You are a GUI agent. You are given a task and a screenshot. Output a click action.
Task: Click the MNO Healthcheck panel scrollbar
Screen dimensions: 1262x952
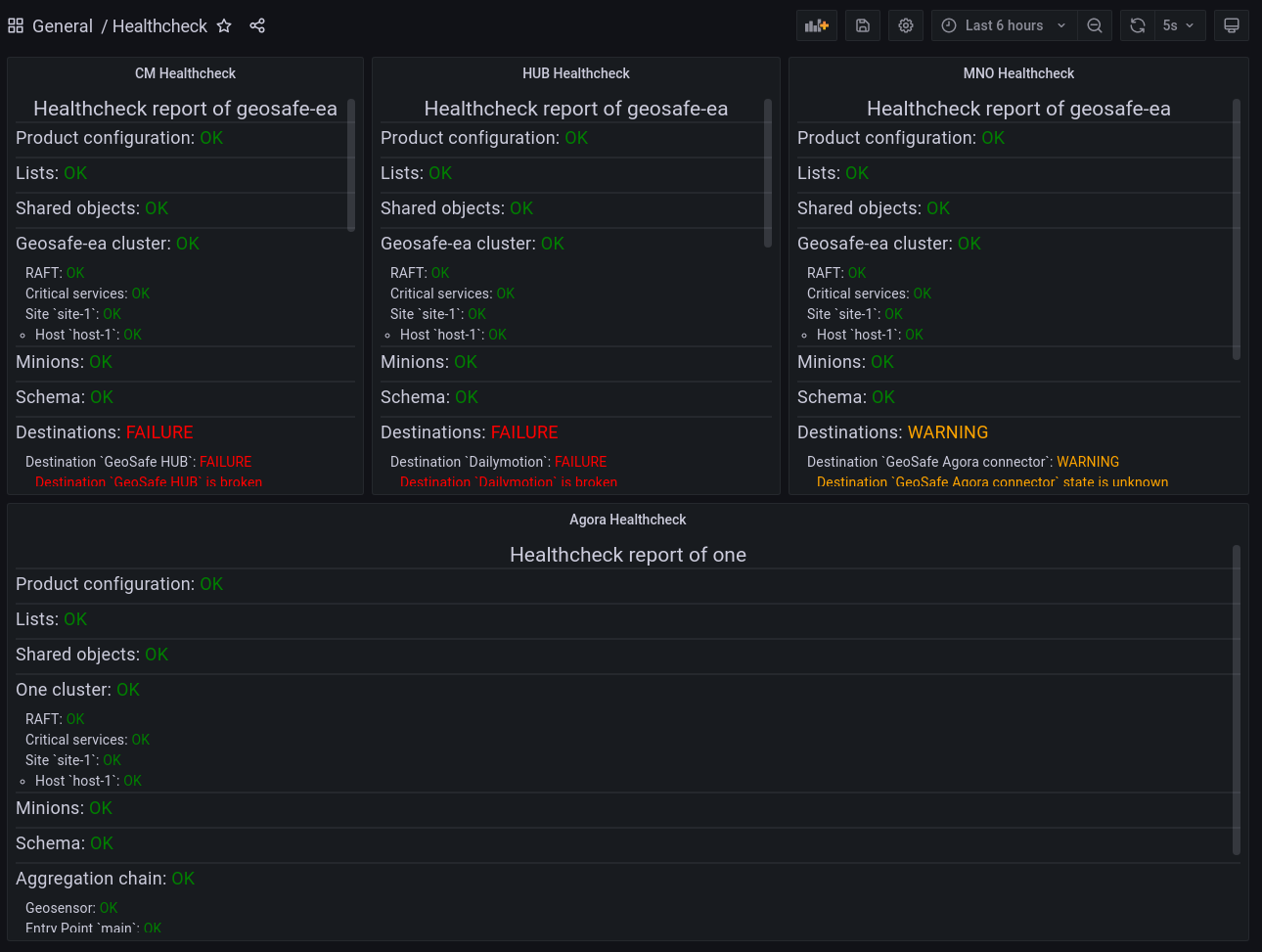[x=1237, y=229]
